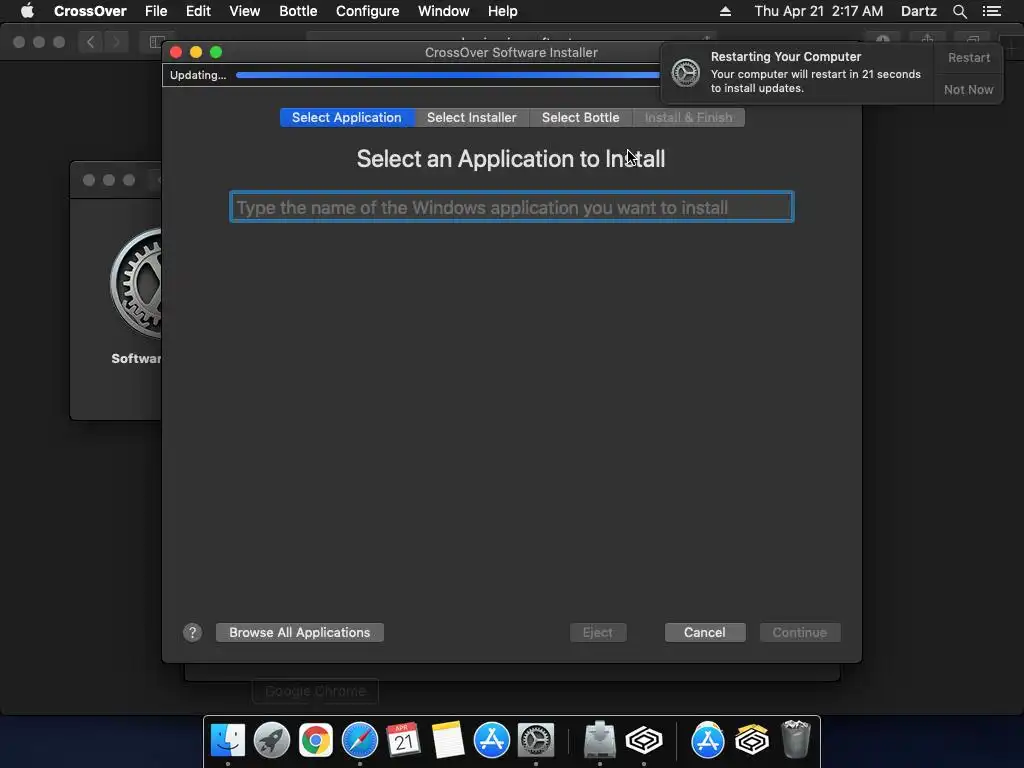
Task: Click the eject icon in menu bar
Action: (x=725, y=11)
